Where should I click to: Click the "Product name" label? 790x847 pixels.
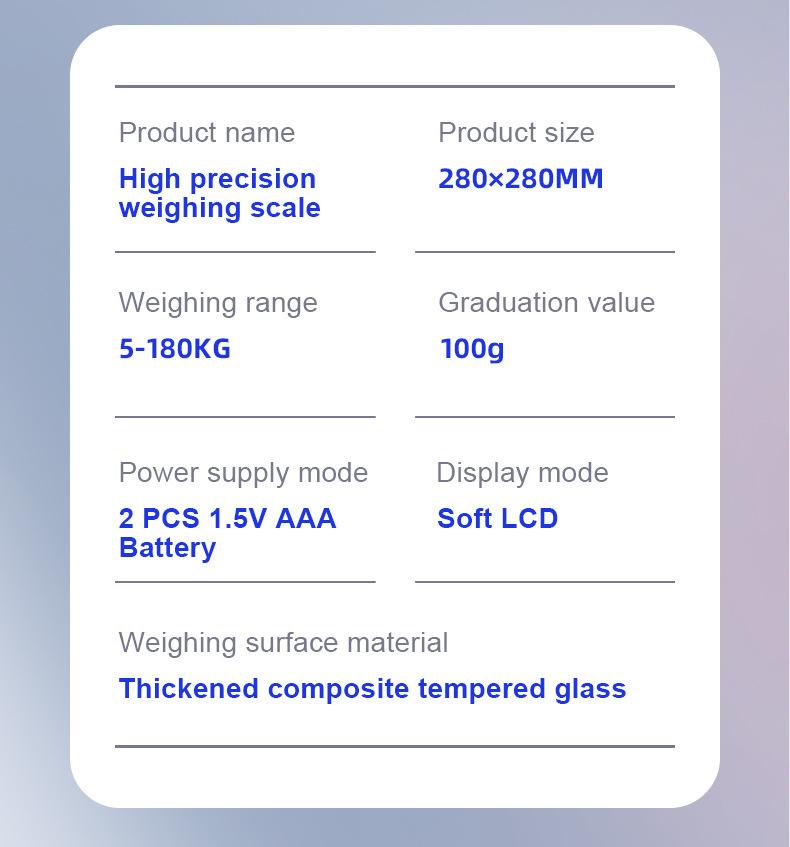(x=206, y=133)
